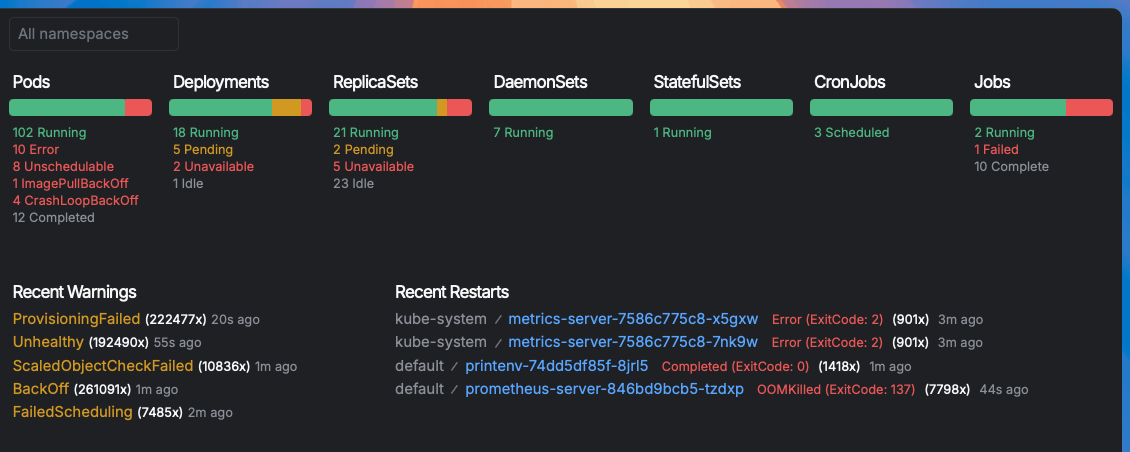
Task: View the 5 Pending deployments
Action: [204, 150]
